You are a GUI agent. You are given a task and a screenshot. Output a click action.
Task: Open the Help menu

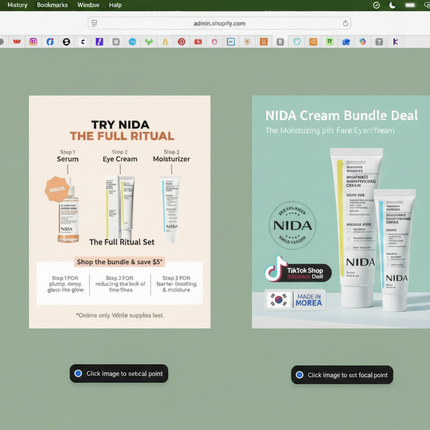(115, 5)
